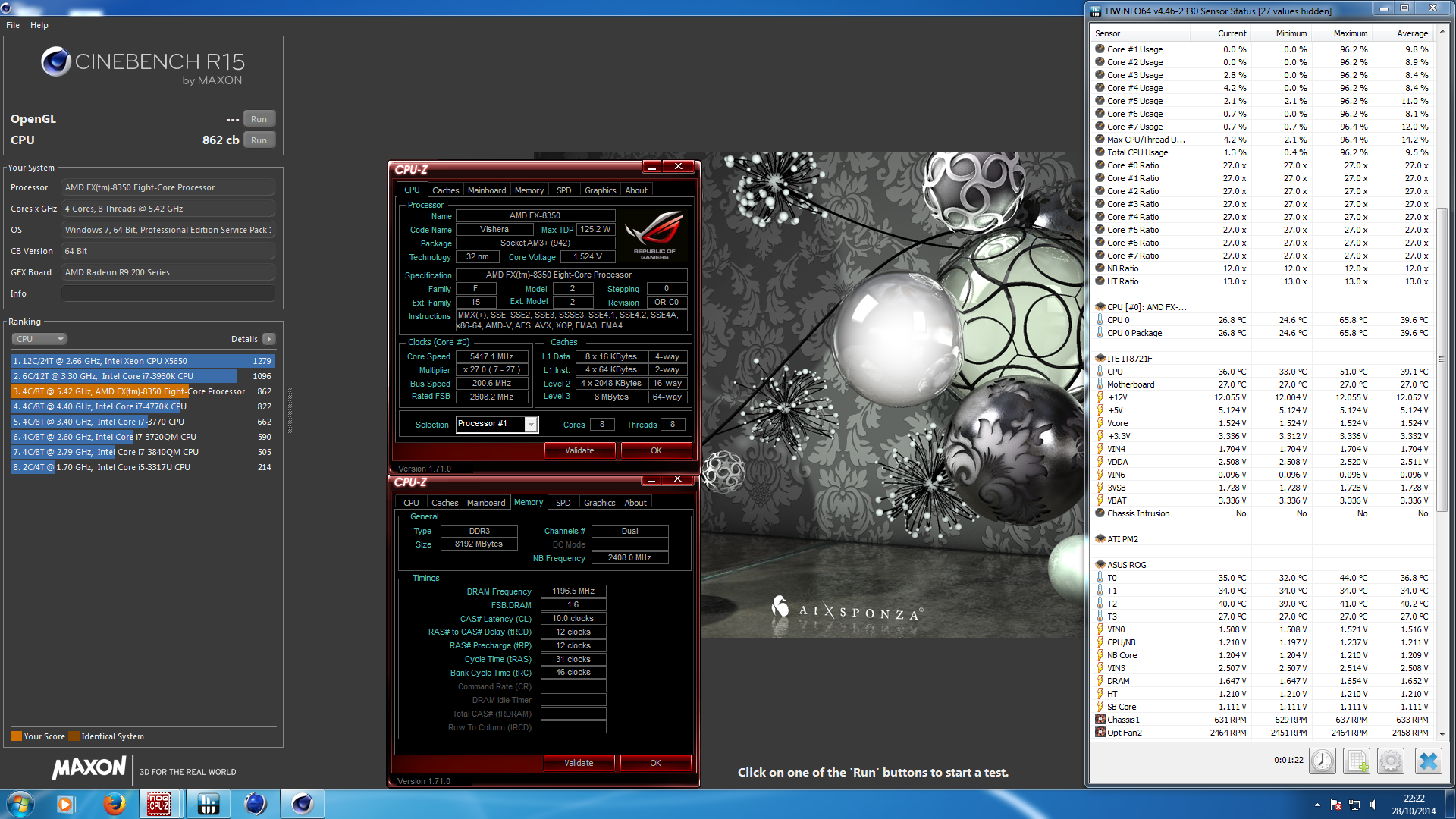Open the Cinebench File menu

13,25
